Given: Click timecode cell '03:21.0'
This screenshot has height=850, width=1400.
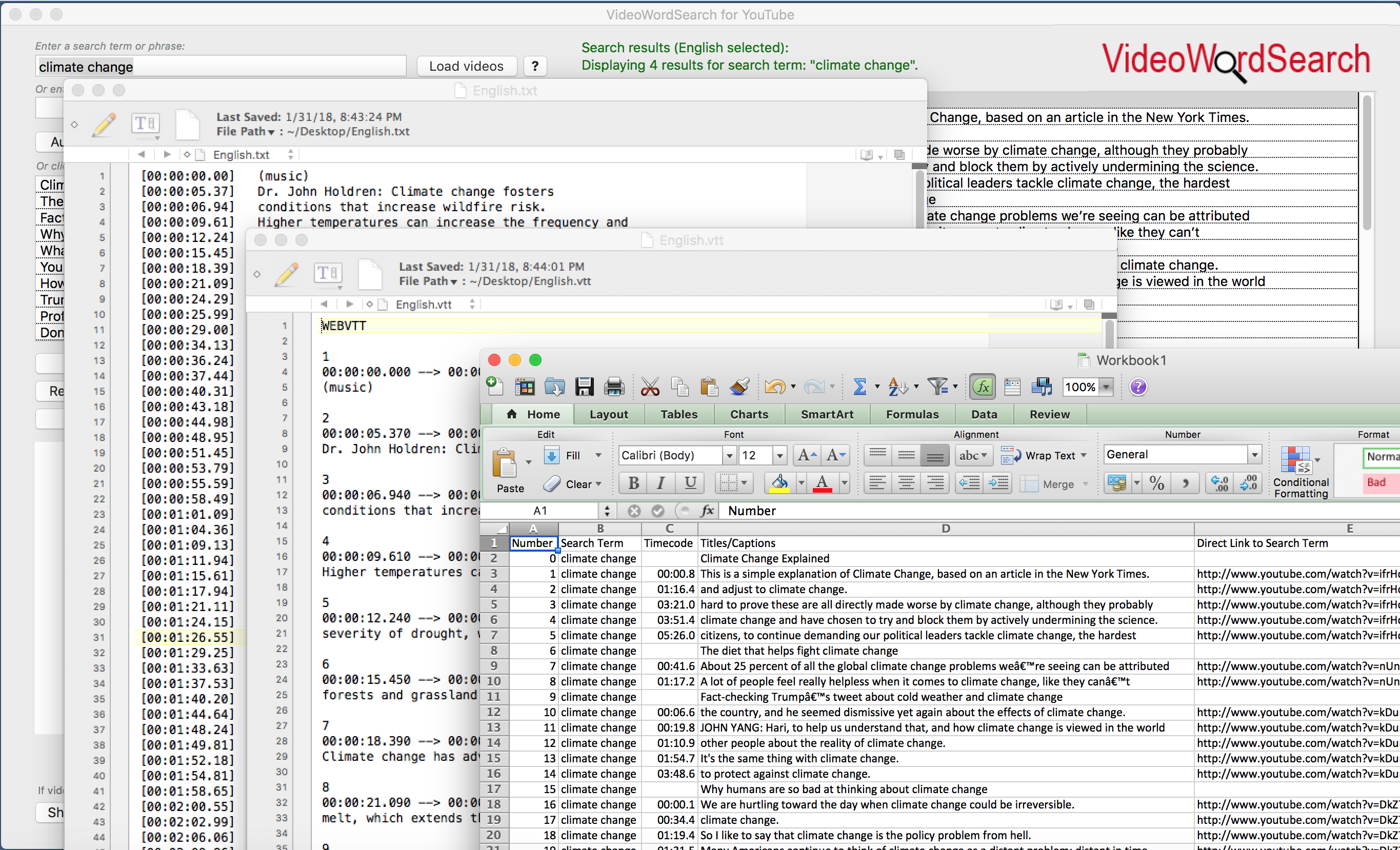Looking at the screenshot, I should tap(669, 604).
